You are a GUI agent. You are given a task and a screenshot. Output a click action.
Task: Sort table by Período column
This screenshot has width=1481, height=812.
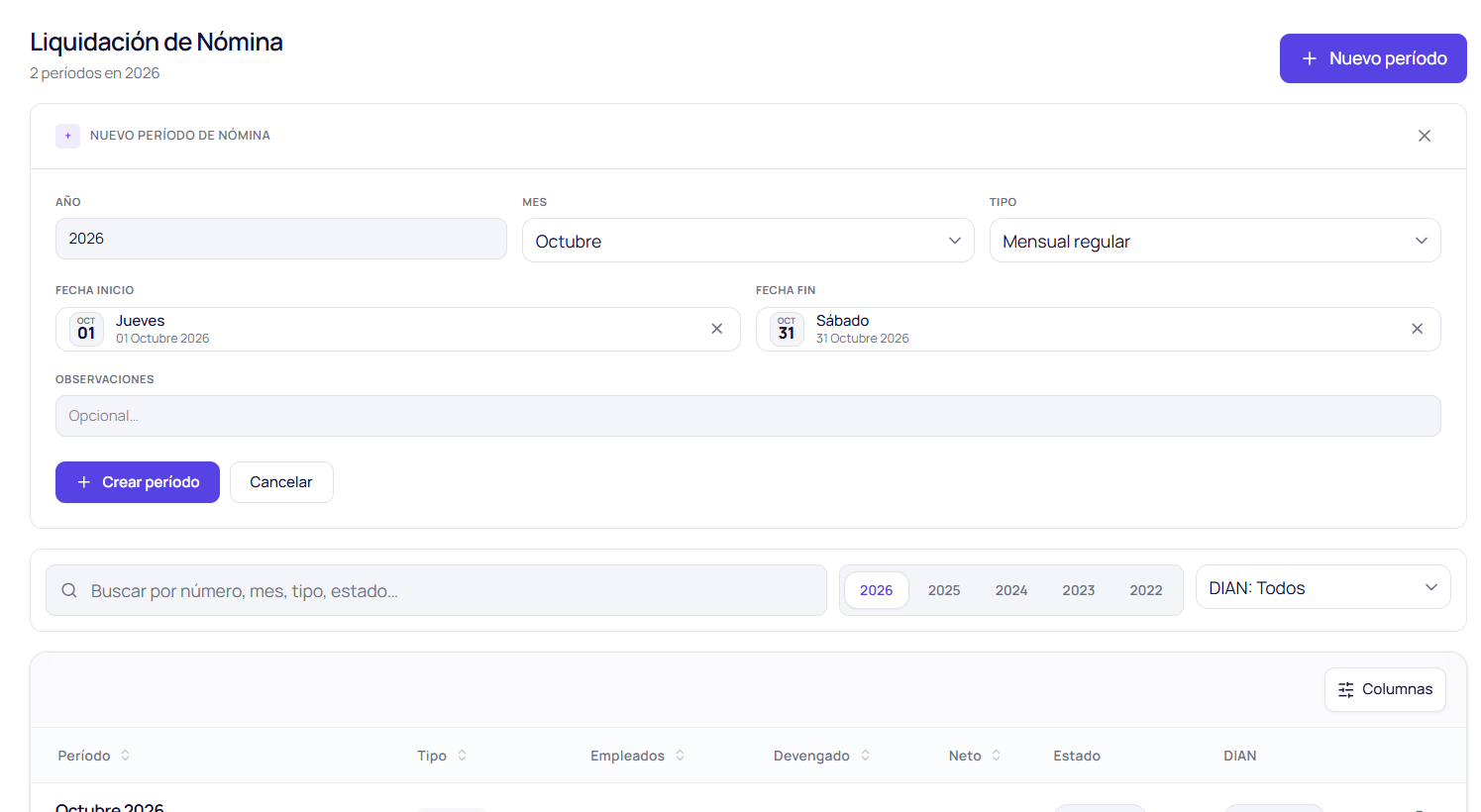pos(94,756)
